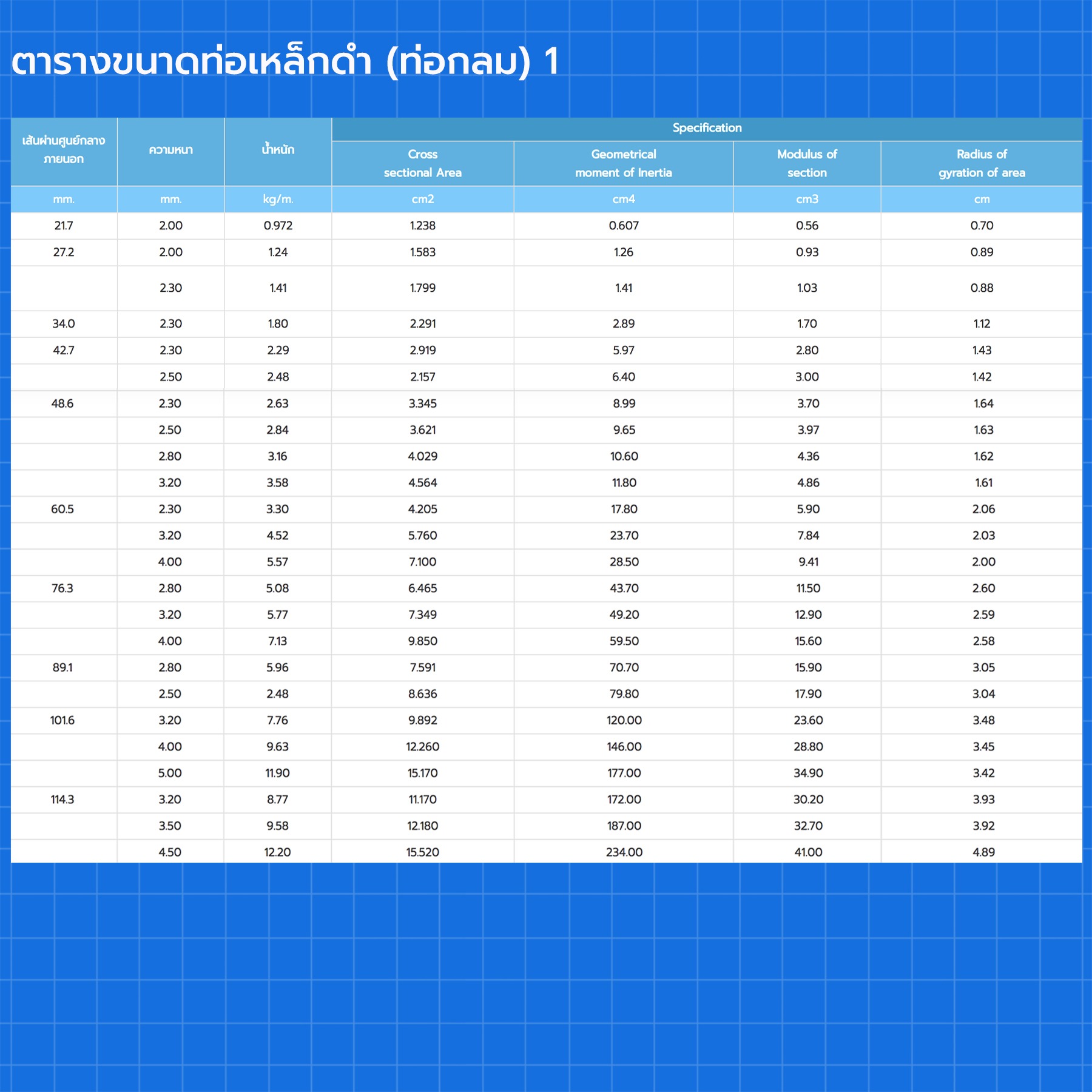Select the inertia value '6.40'
The width and height of the screenshot is (1092, 1092).
[x=624, y=377]
